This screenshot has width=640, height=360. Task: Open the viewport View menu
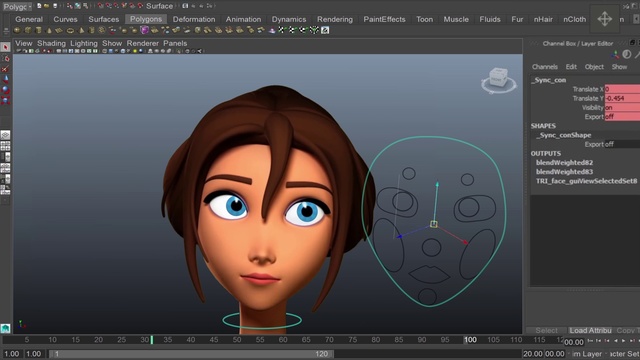click(x=24, y=43)
